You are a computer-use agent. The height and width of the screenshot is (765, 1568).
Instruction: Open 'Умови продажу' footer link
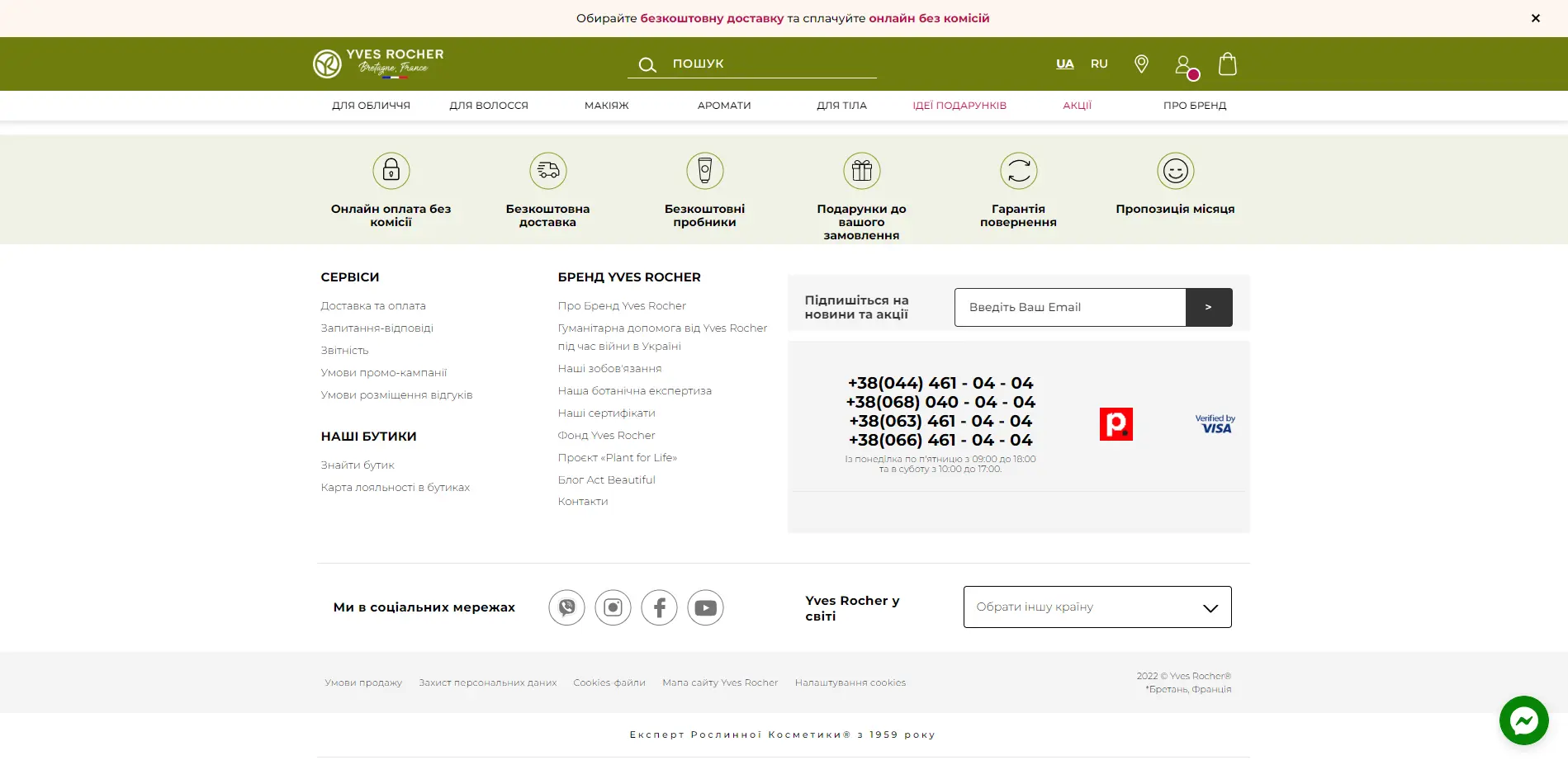click(363, 683)
